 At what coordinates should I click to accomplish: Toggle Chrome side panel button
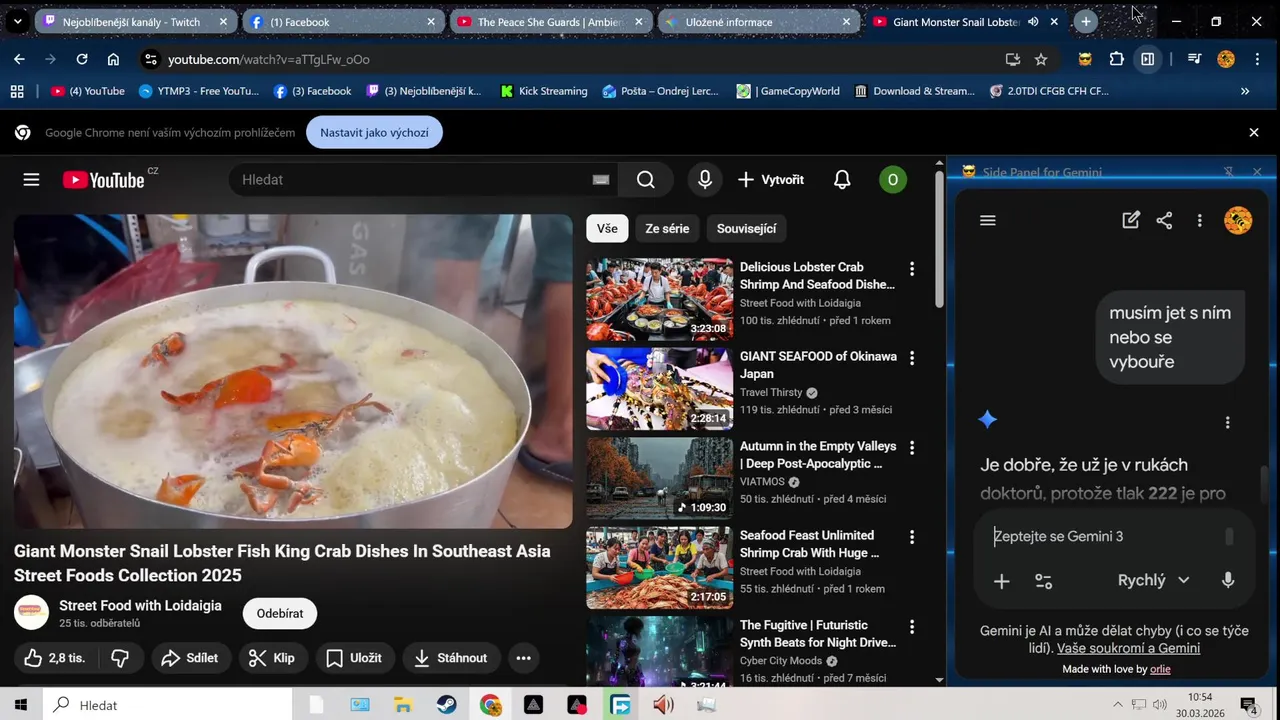[1148, 59]
